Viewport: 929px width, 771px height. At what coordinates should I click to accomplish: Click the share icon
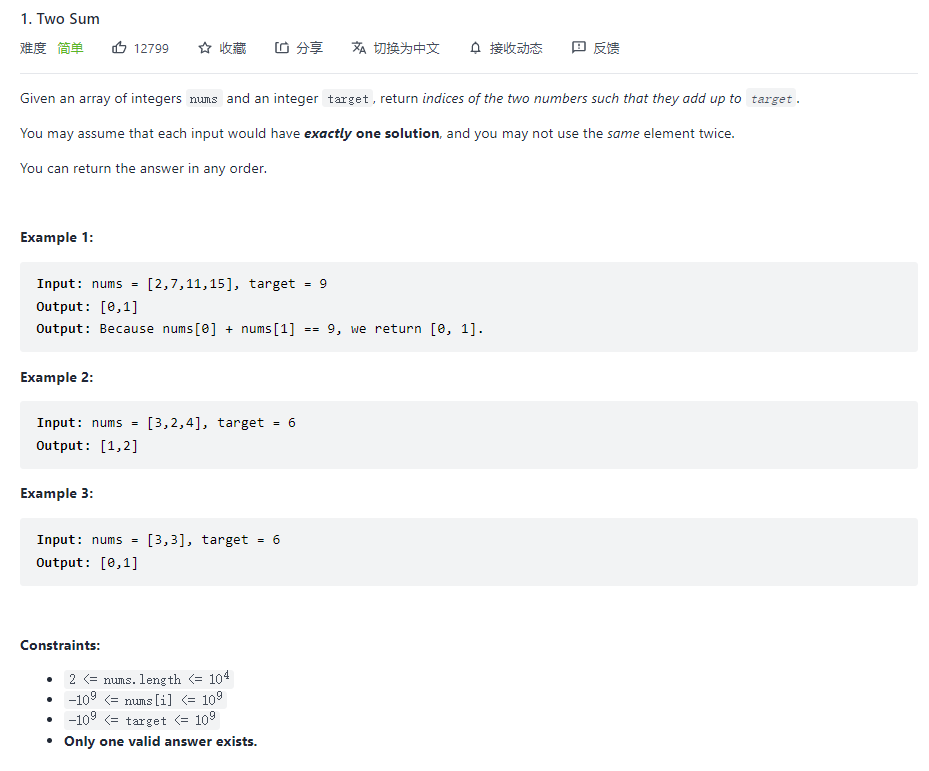click(x=282, y=48)
